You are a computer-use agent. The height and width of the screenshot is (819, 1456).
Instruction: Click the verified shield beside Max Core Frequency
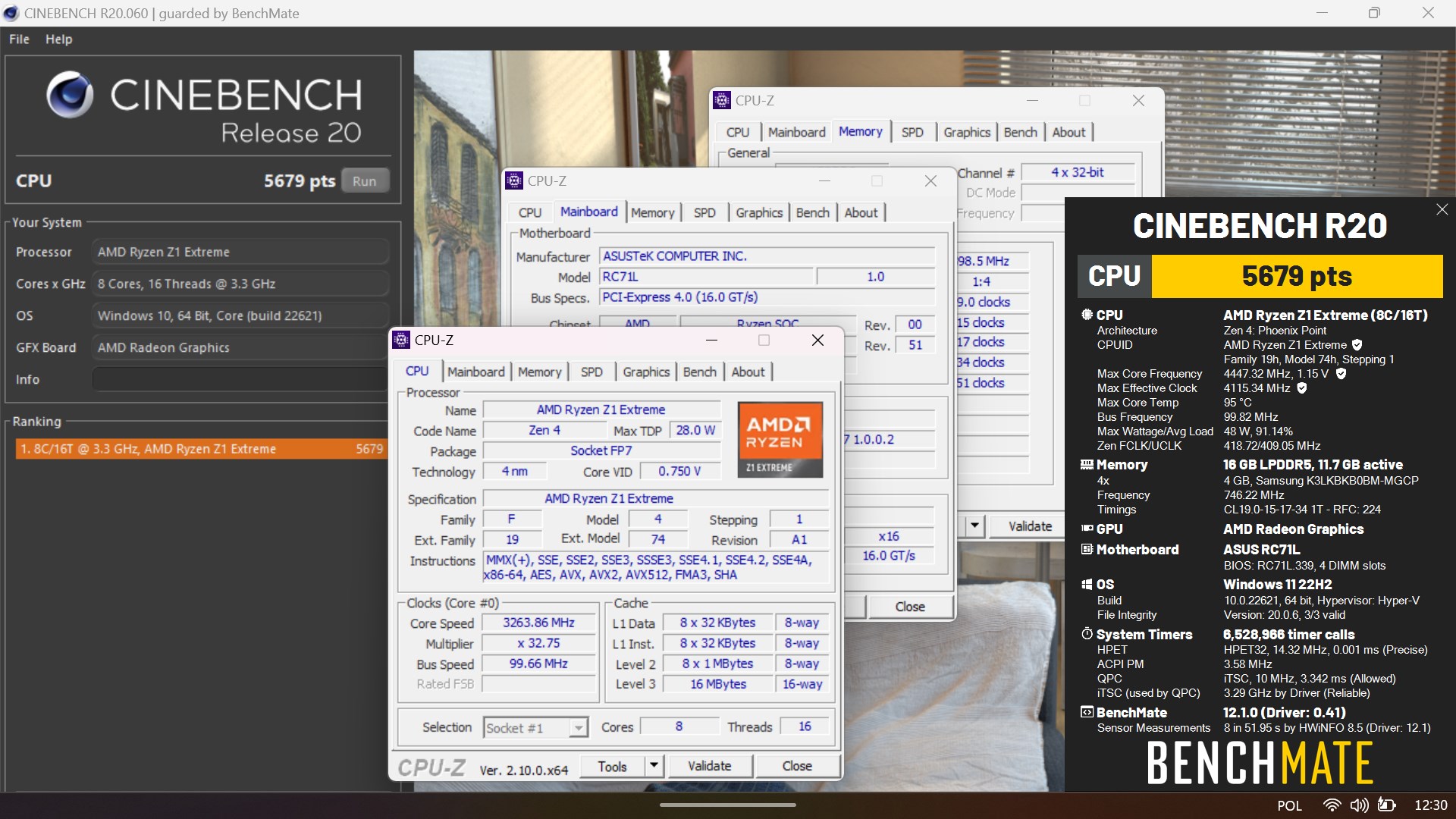tap(1341, 374)
